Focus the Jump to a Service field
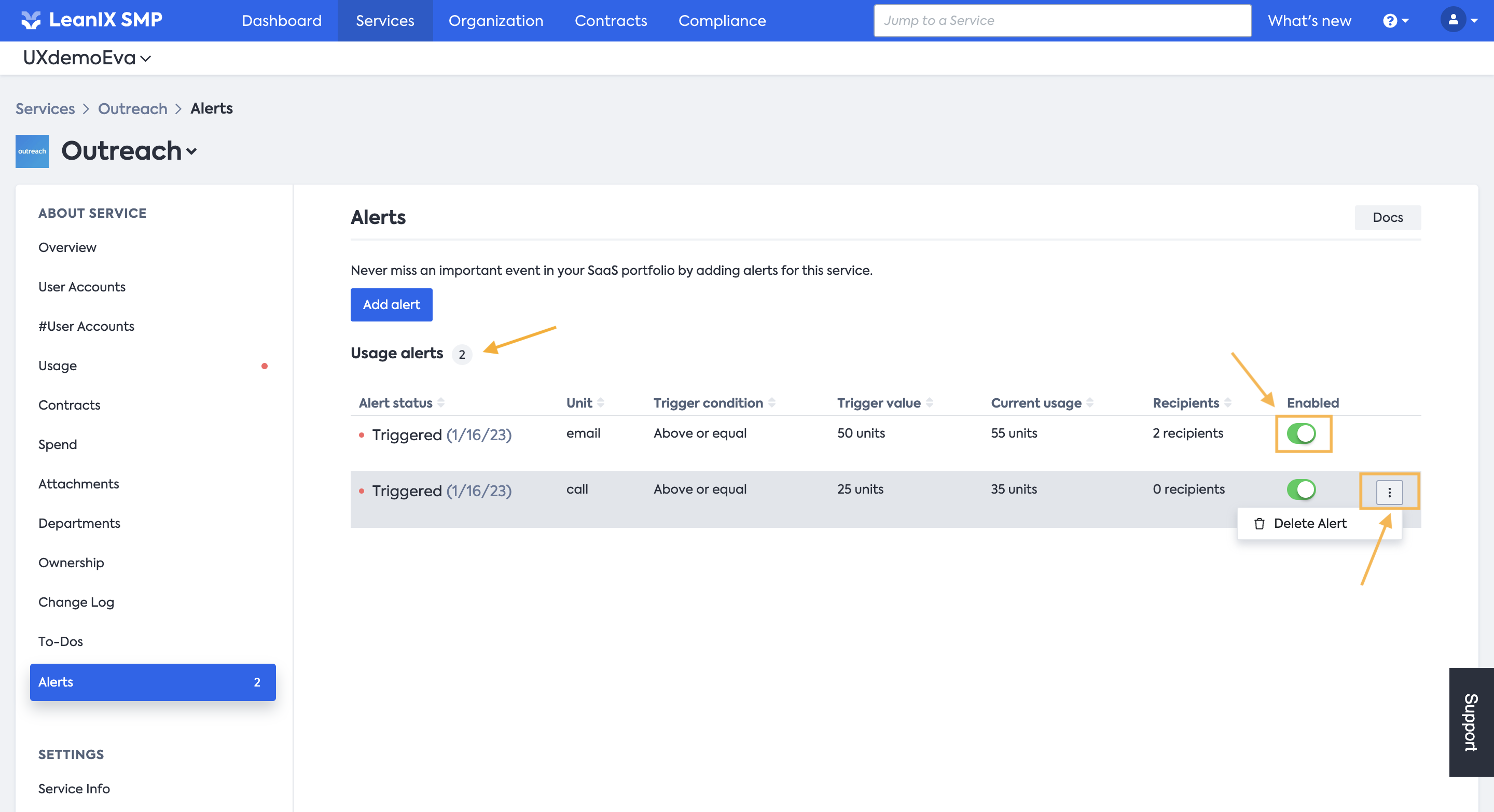The width and height of the screenshot is (1494, 812). (x=1061, y=21)
